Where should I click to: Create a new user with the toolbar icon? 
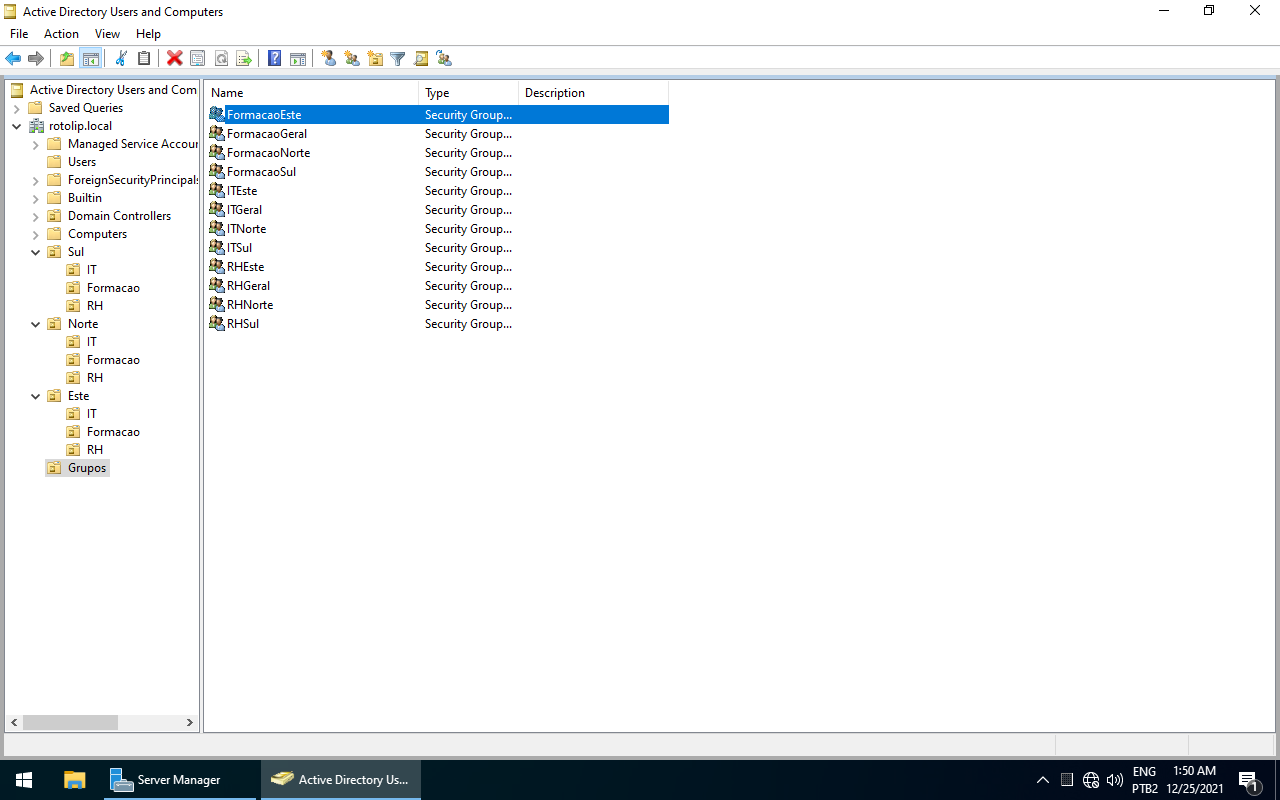[x=329, y=59]
